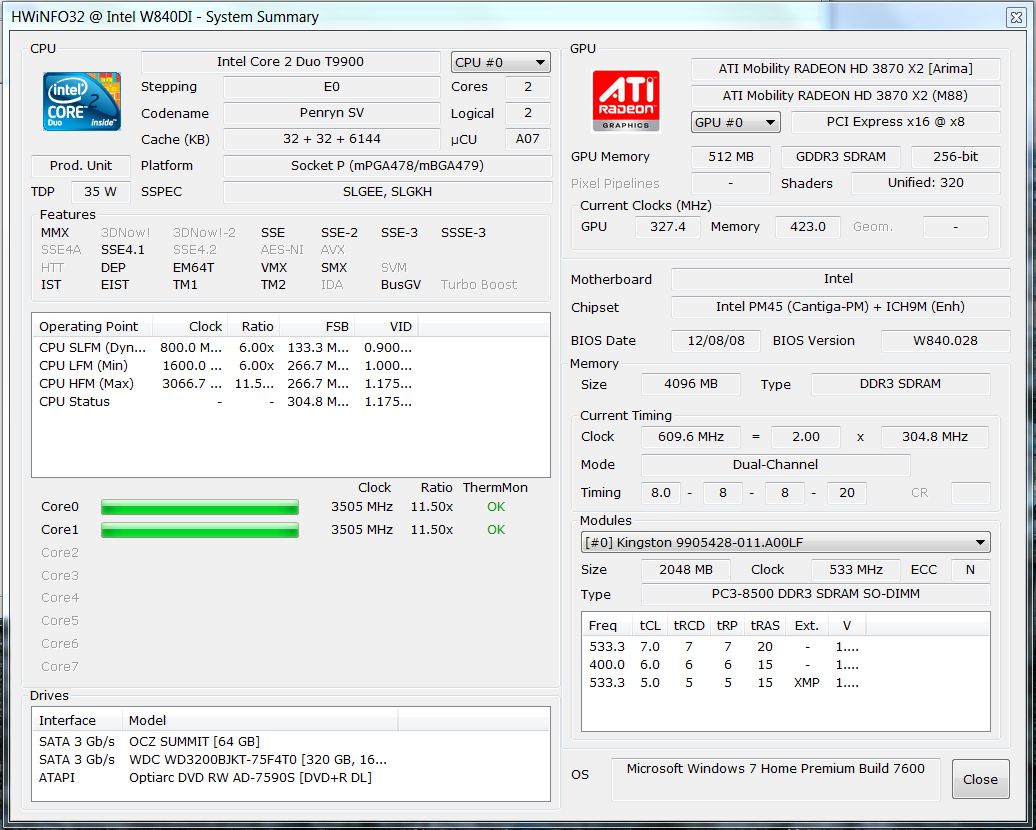Click the BIOS Date 12/08/08 field
Image resolution: width=1036 pixels, height=830 pixels.
[x=716, y=341]
